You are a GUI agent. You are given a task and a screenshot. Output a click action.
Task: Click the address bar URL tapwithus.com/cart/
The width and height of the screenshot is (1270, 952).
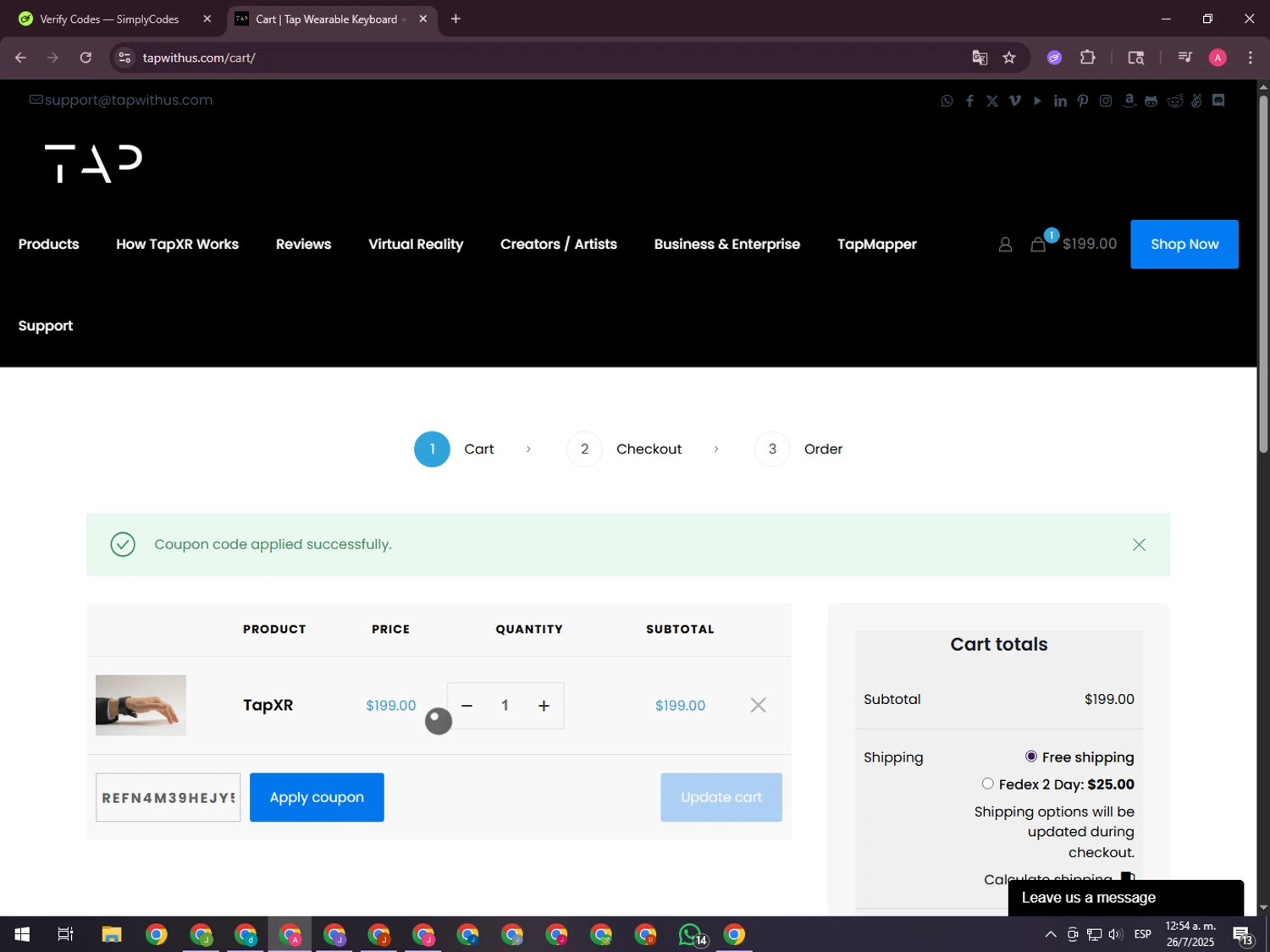(x=199, y=58)
